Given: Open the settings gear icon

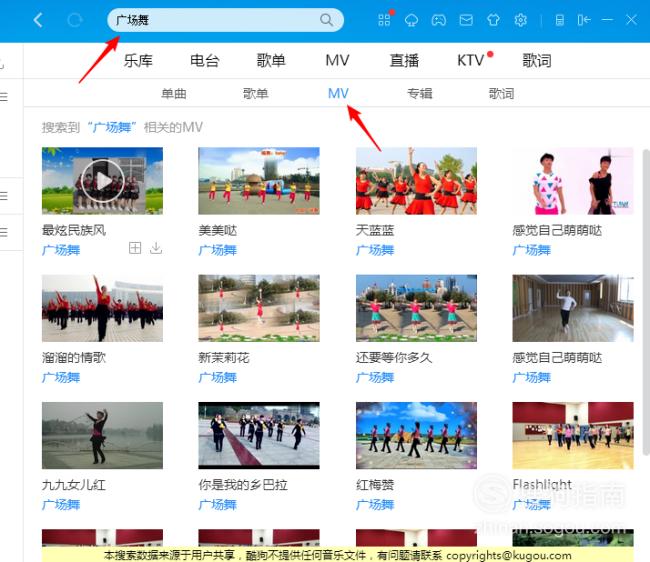Looking at the screenshot, I should click(520, 20).
